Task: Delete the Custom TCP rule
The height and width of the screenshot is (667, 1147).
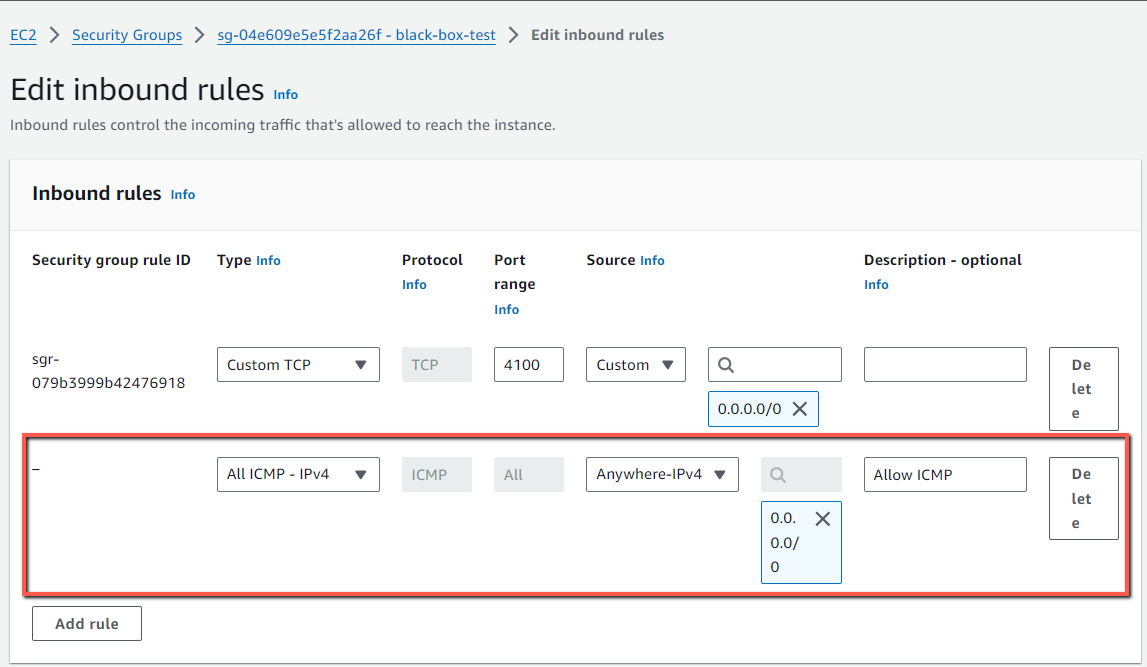Action: [x=1083, y=389]
